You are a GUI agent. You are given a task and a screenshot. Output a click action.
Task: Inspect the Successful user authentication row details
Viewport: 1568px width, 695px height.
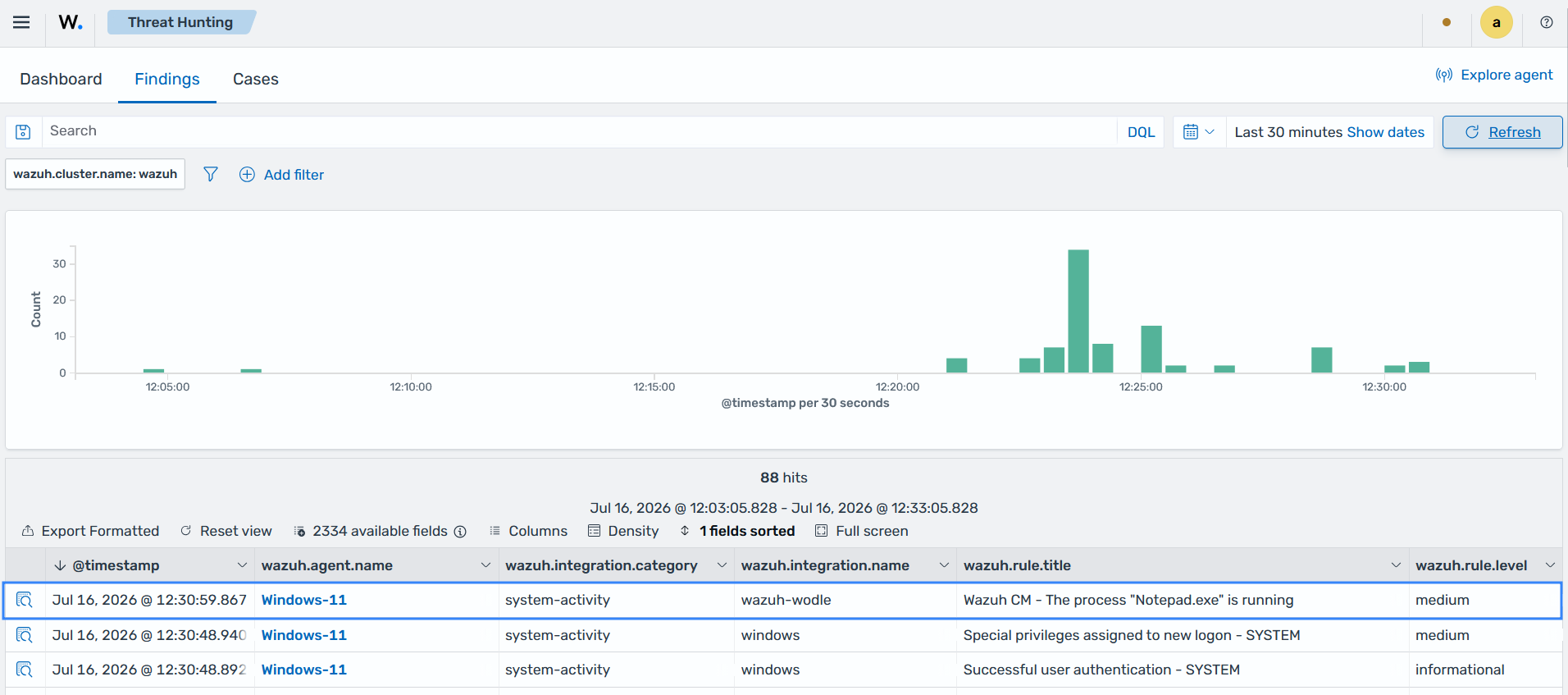click(25, 670)
